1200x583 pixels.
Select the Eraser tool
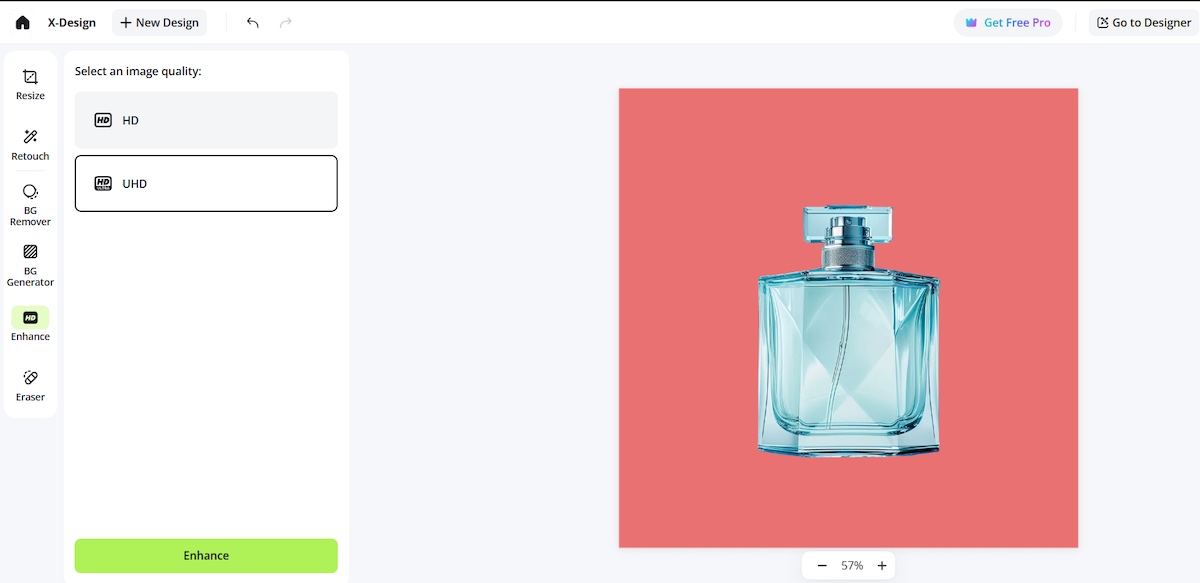point(30,385)
